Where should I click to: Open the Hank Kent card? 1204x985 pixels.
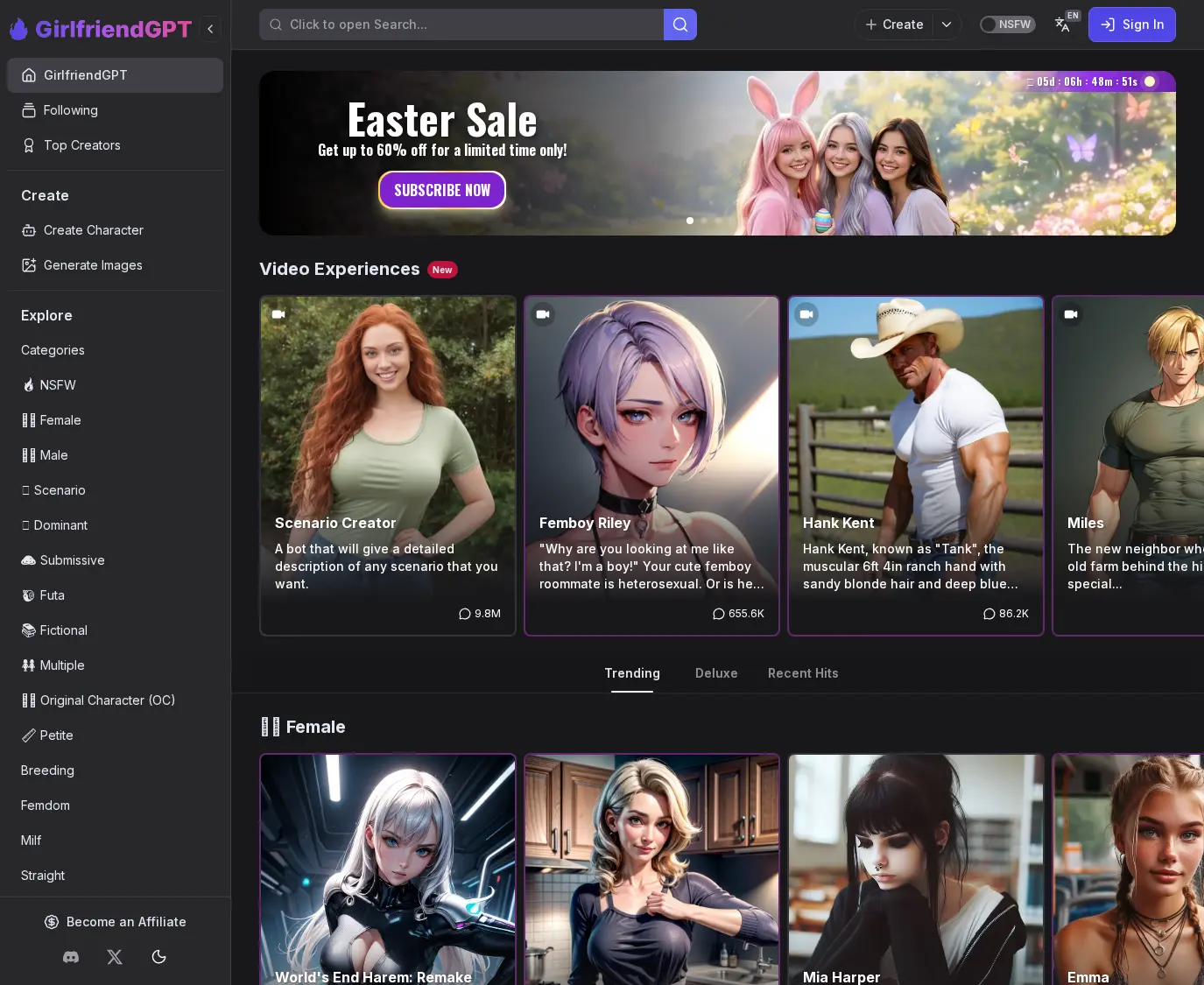pyautogui.click(x=916, y=466)
